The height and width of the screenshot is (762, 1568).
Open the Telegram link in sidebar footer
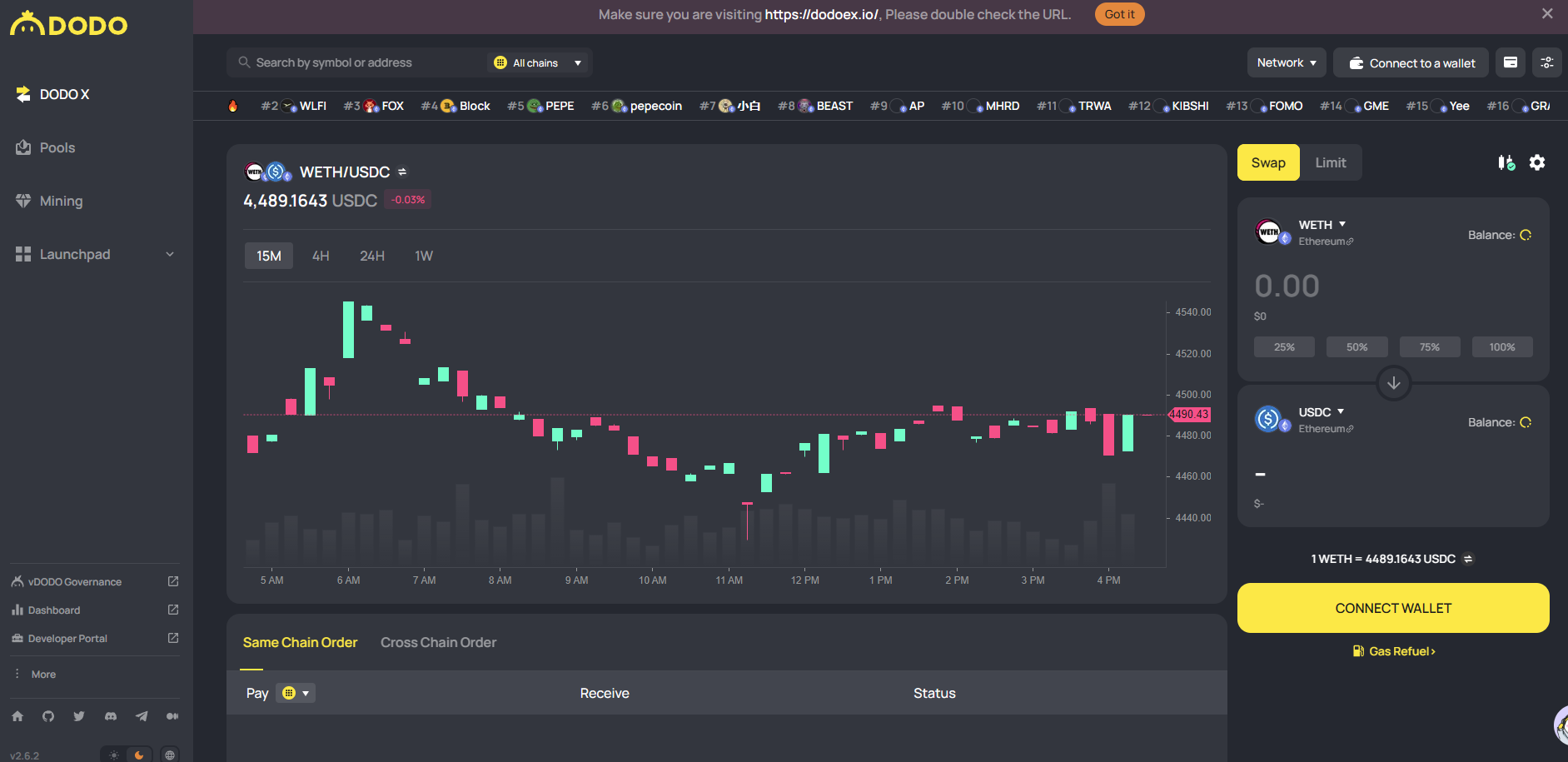point(142,716)
